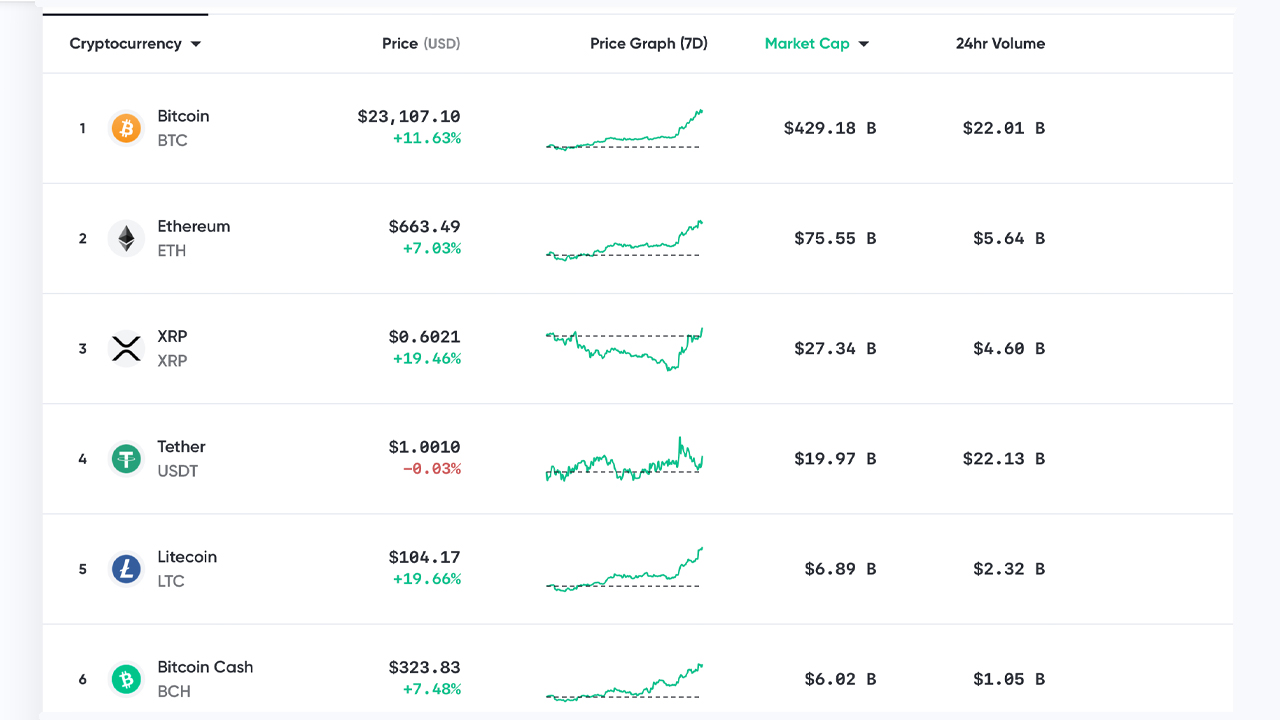Click the BCH ticker symbol
Image resolution: width=1280 pixels, height=720 pixels.
174,691
